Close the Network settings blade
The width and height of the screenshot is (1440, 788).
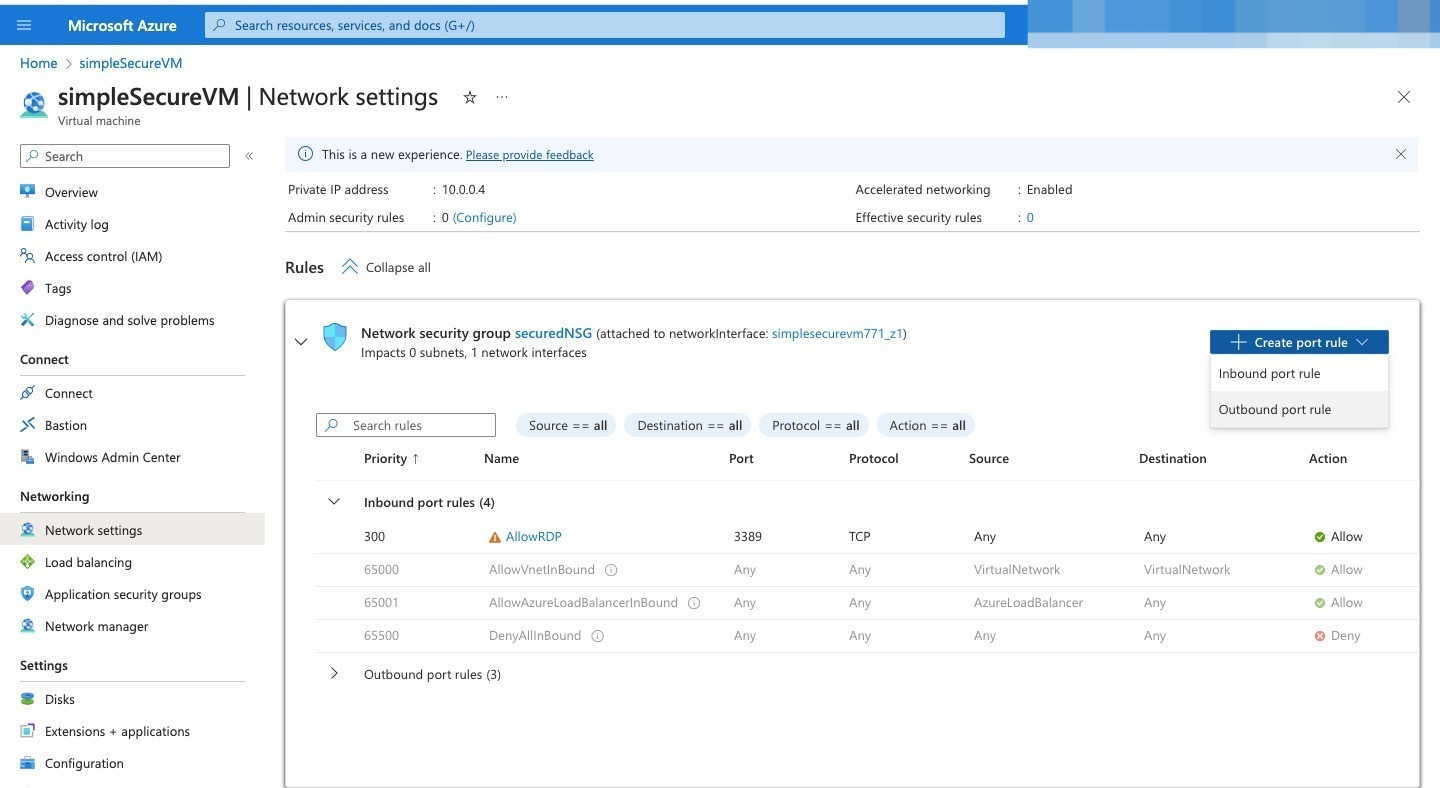(1404, 97)
